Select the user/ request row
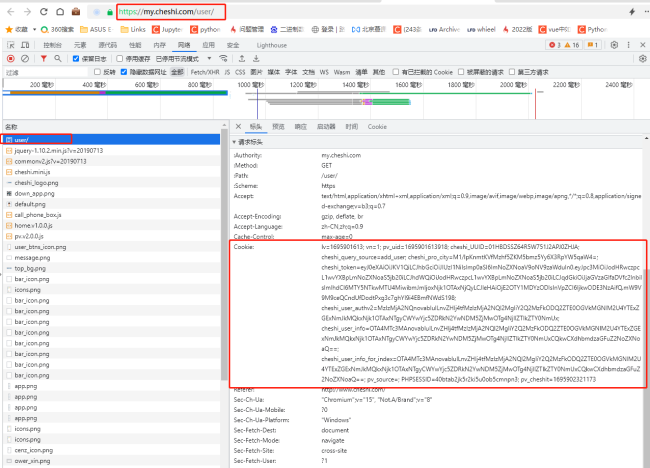Viewport: 650px width, 468px height. tap(111, 140)
